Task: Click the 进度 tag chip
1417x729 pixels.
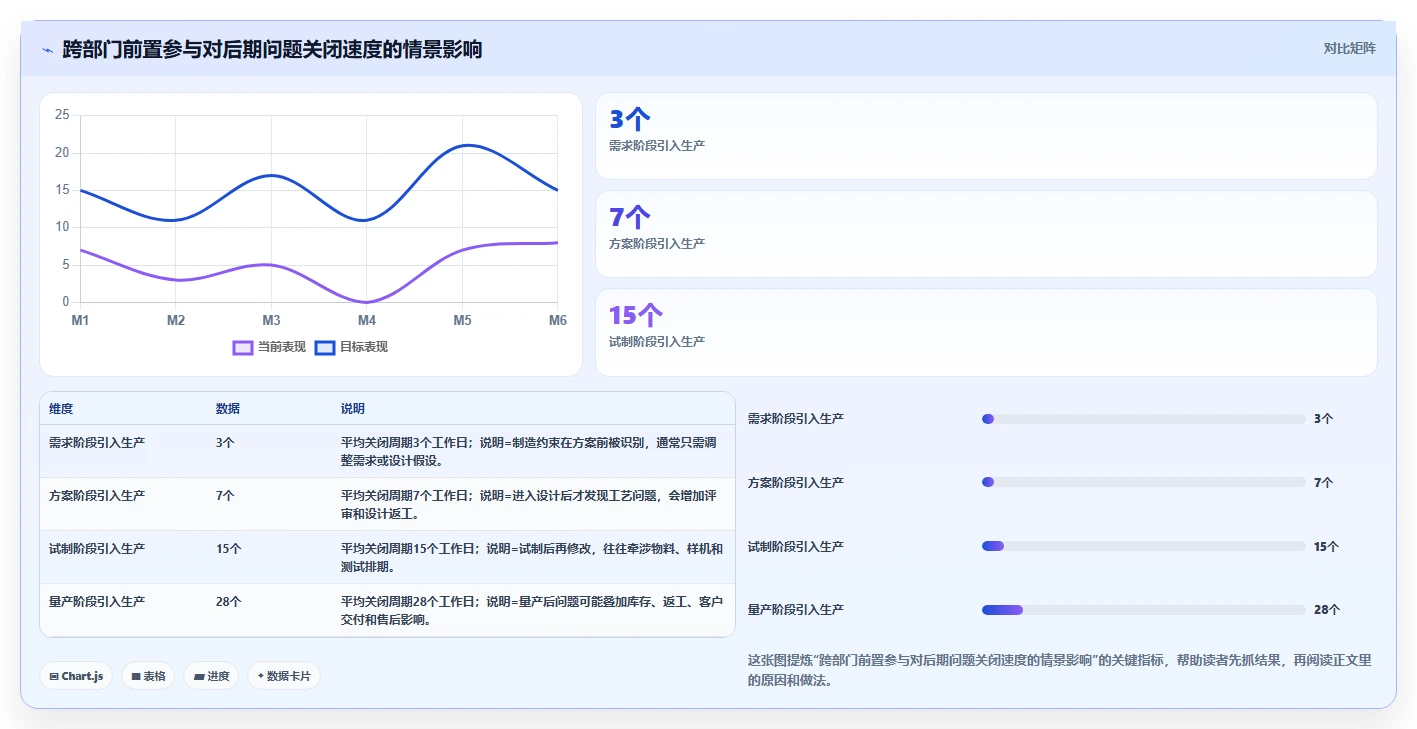Action: (x=211, y=676)
